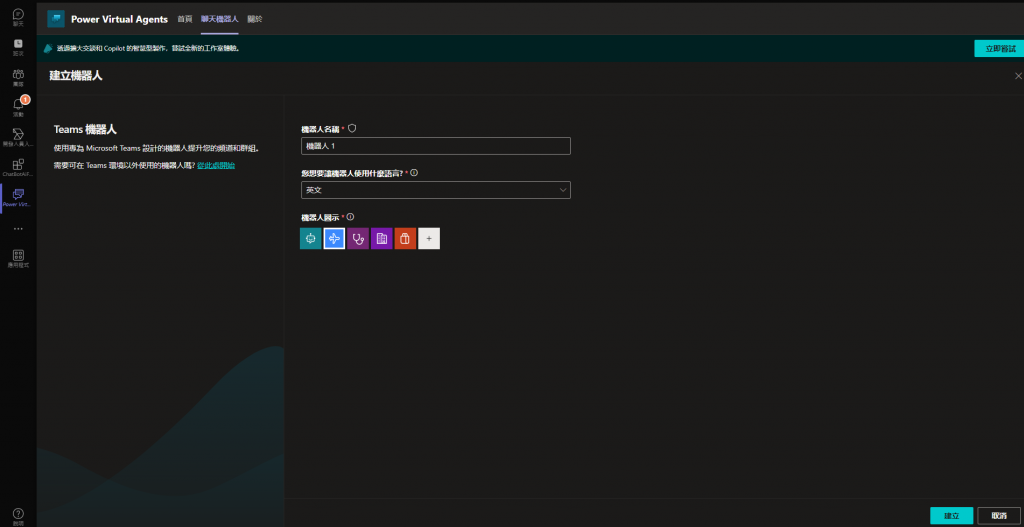Add custom bot icon with plus
The height and width of the screenshot is (527, 1024).
pos(429,238)
